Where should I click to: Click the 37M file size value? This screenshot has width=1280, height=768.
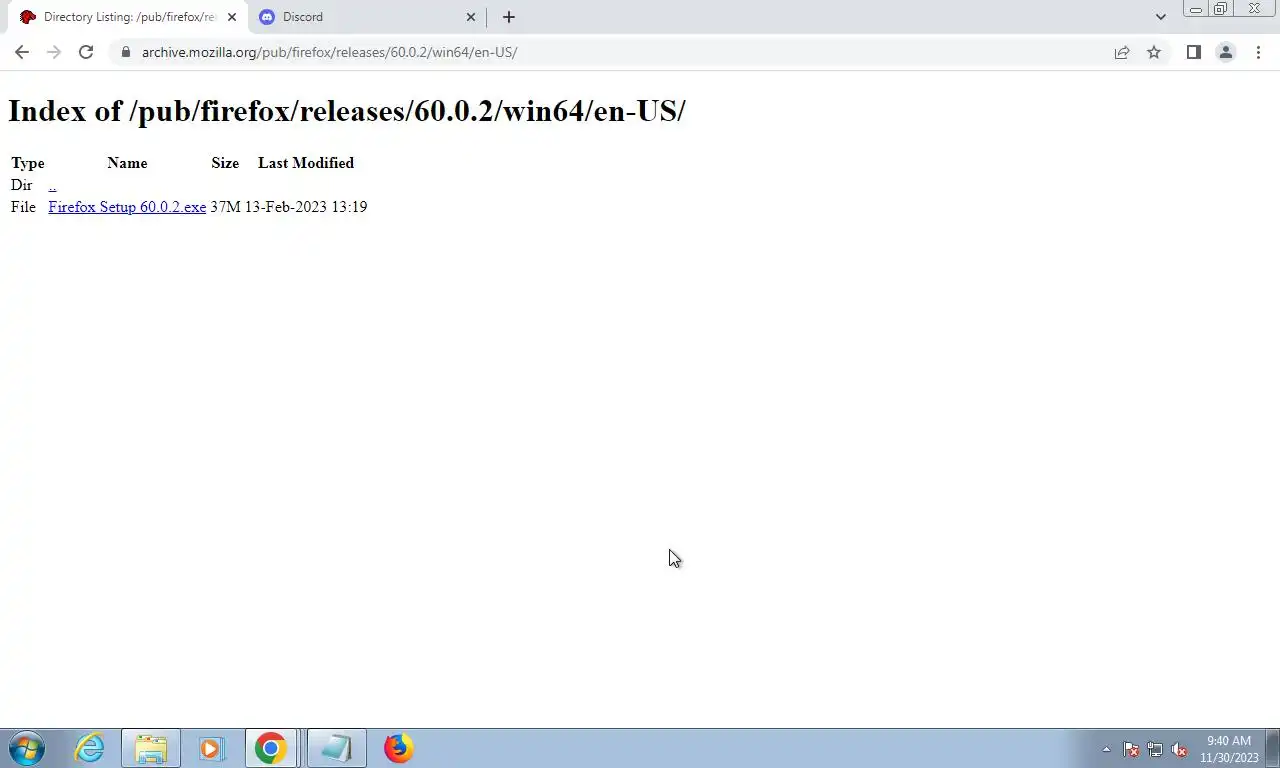pyautogui.click(x=225, y=207)
